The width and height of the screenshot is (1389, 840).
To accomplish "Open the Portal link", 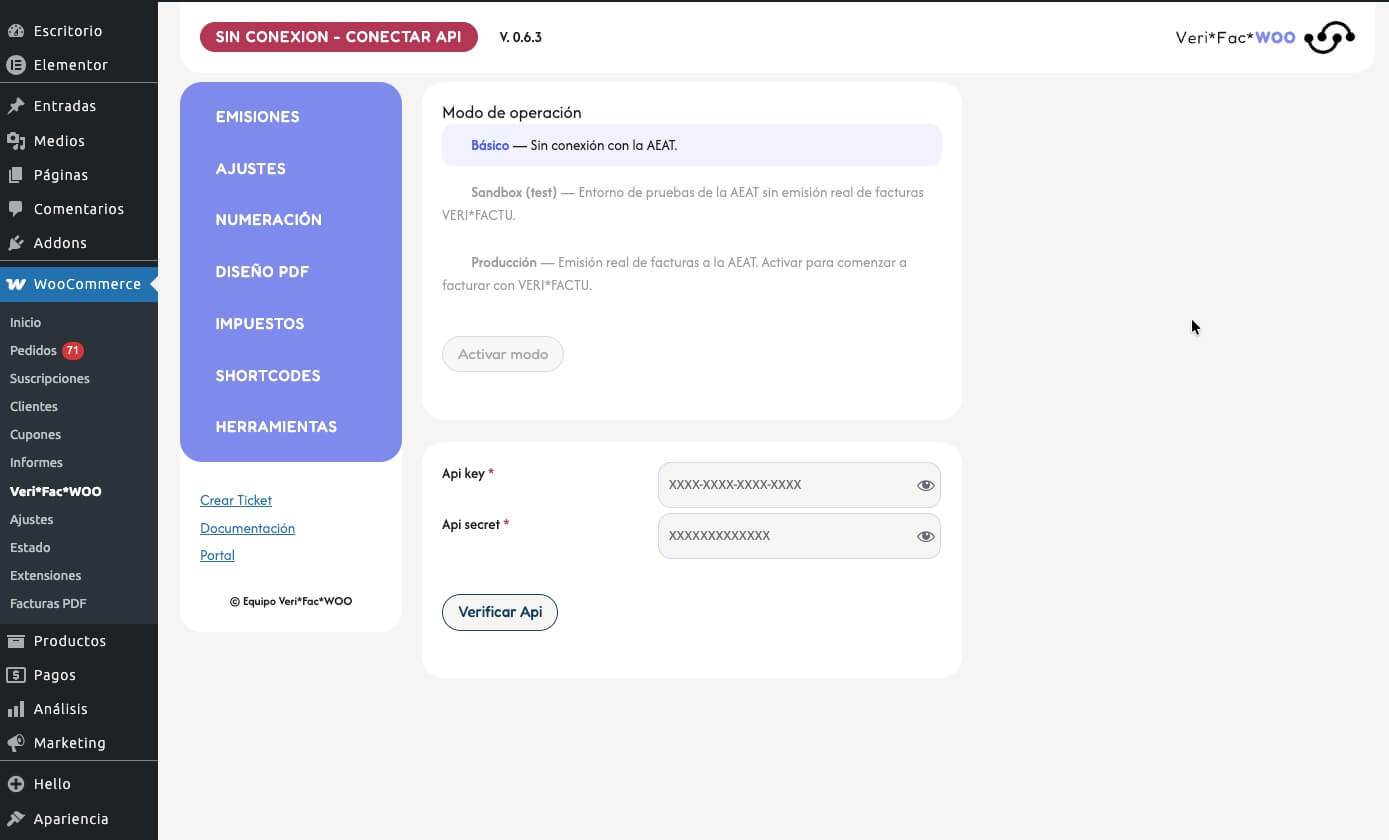I will [x=217, y=555].
